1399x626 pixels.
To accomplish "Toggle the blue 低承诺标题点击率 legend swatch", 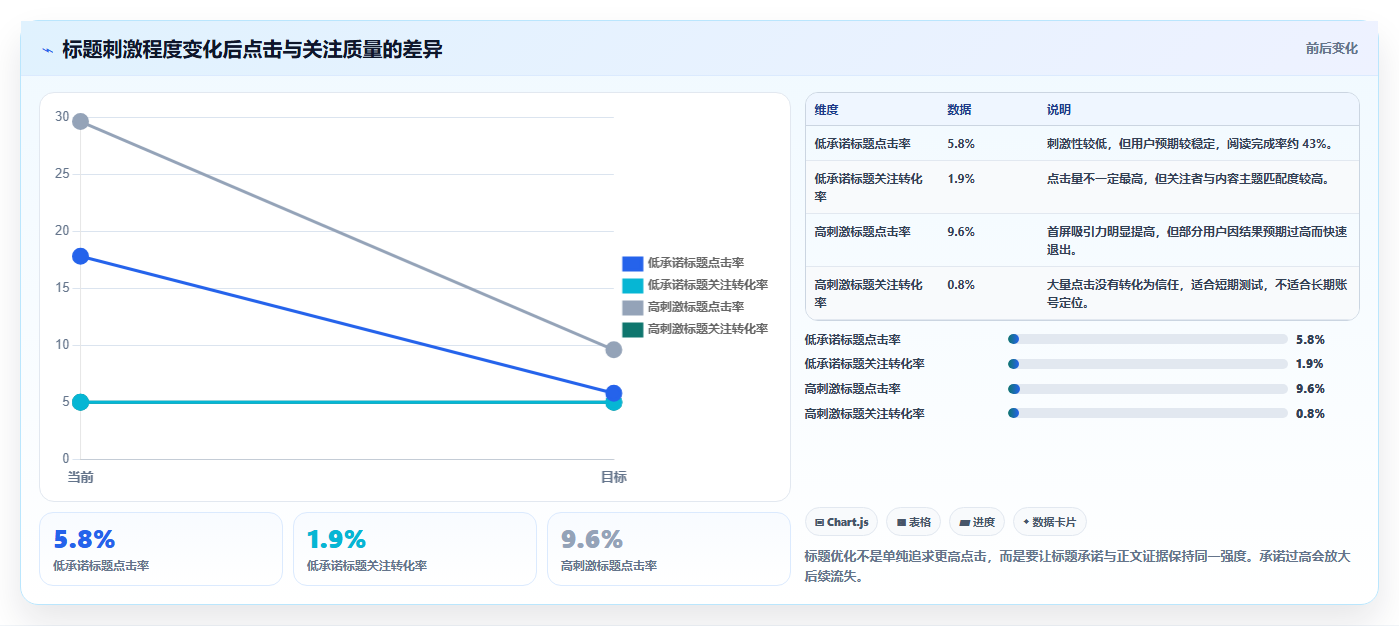I will pyautogui.click(x=632, y=264).
